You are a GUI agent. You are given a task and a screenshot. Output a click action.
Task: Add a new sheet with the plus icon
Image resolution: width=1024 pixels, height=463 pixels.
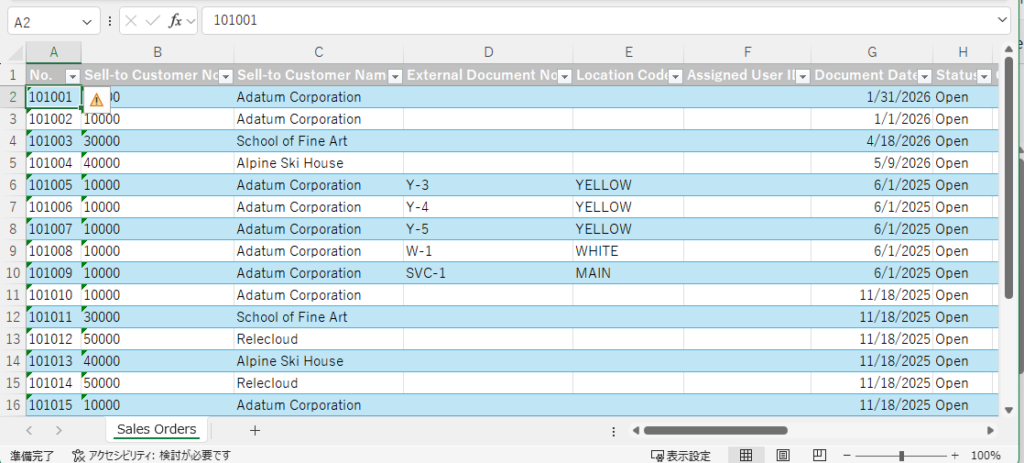255,430
